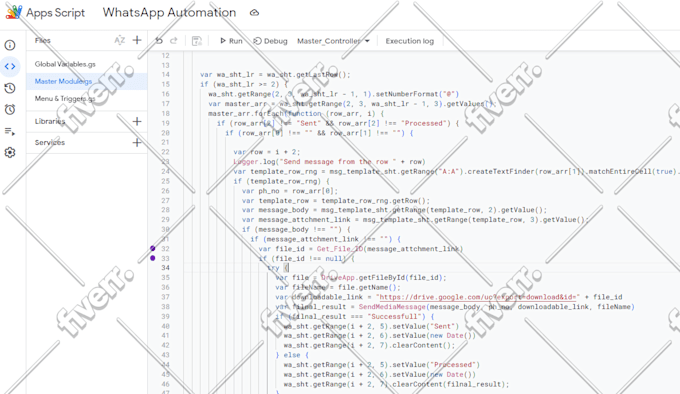Rename the WhatsApp Automation project title
The image size is (680, 394).
[x=169, y=13]
